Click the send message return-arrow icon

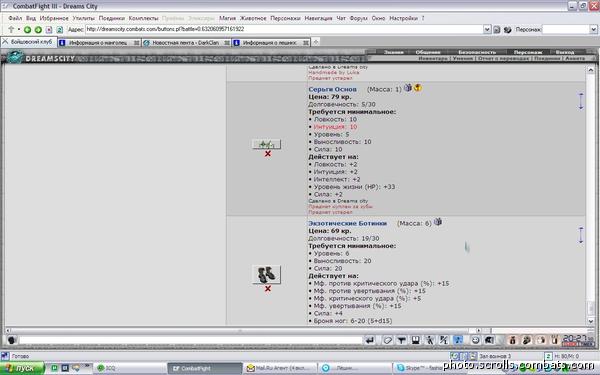[x=370, y=340]
